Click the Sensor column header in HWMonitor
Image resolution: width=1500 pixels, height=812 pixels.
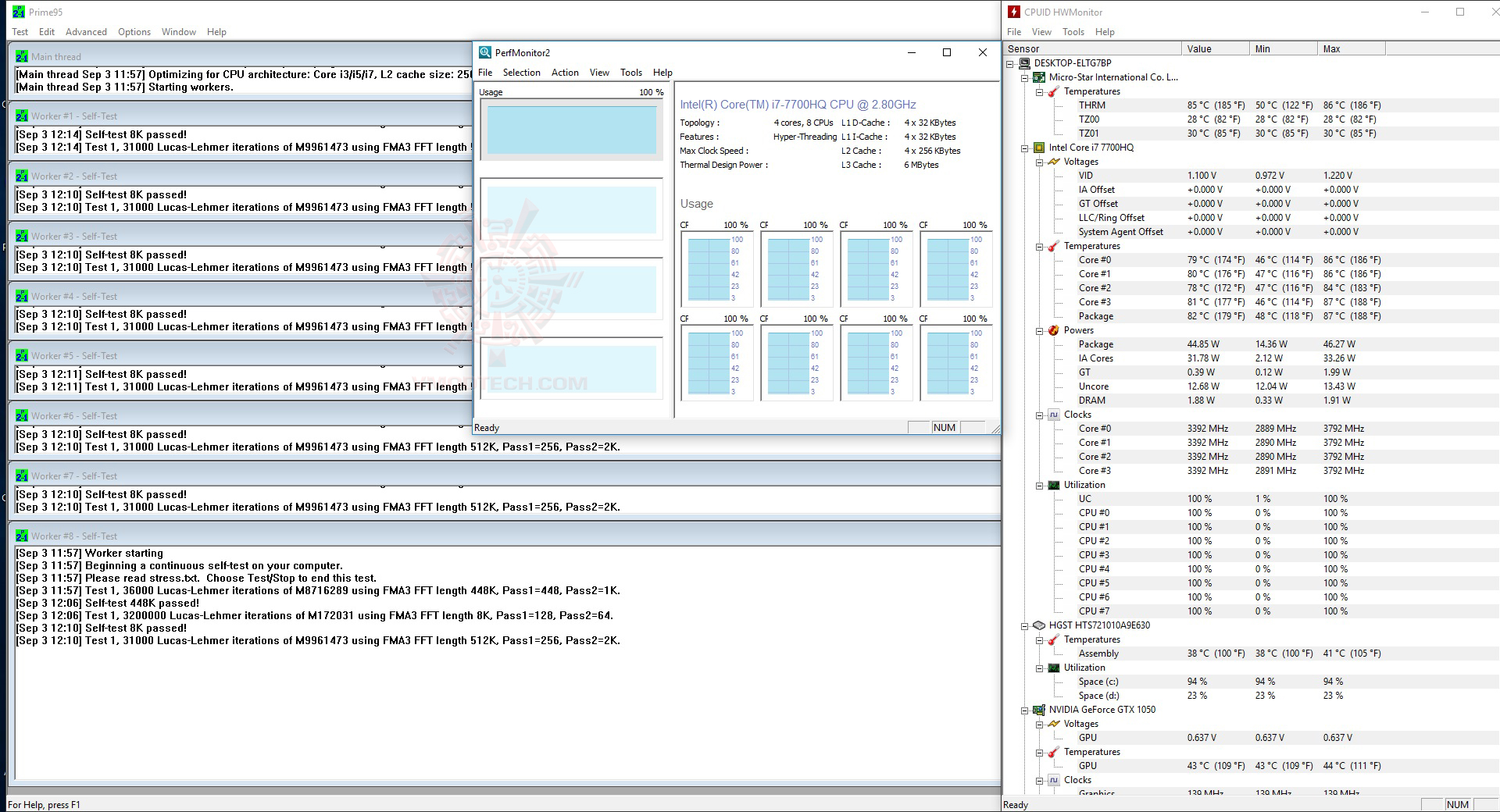pos(1093,48)
